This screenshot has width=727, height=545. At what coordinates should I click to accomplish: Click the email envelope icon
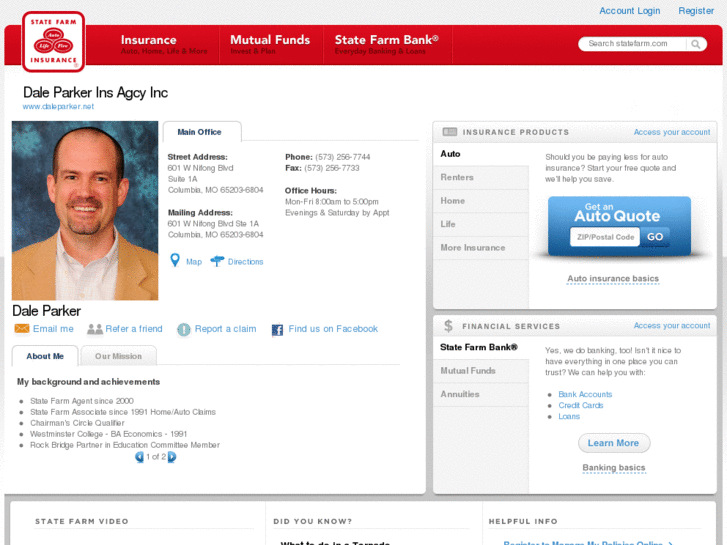22,328
